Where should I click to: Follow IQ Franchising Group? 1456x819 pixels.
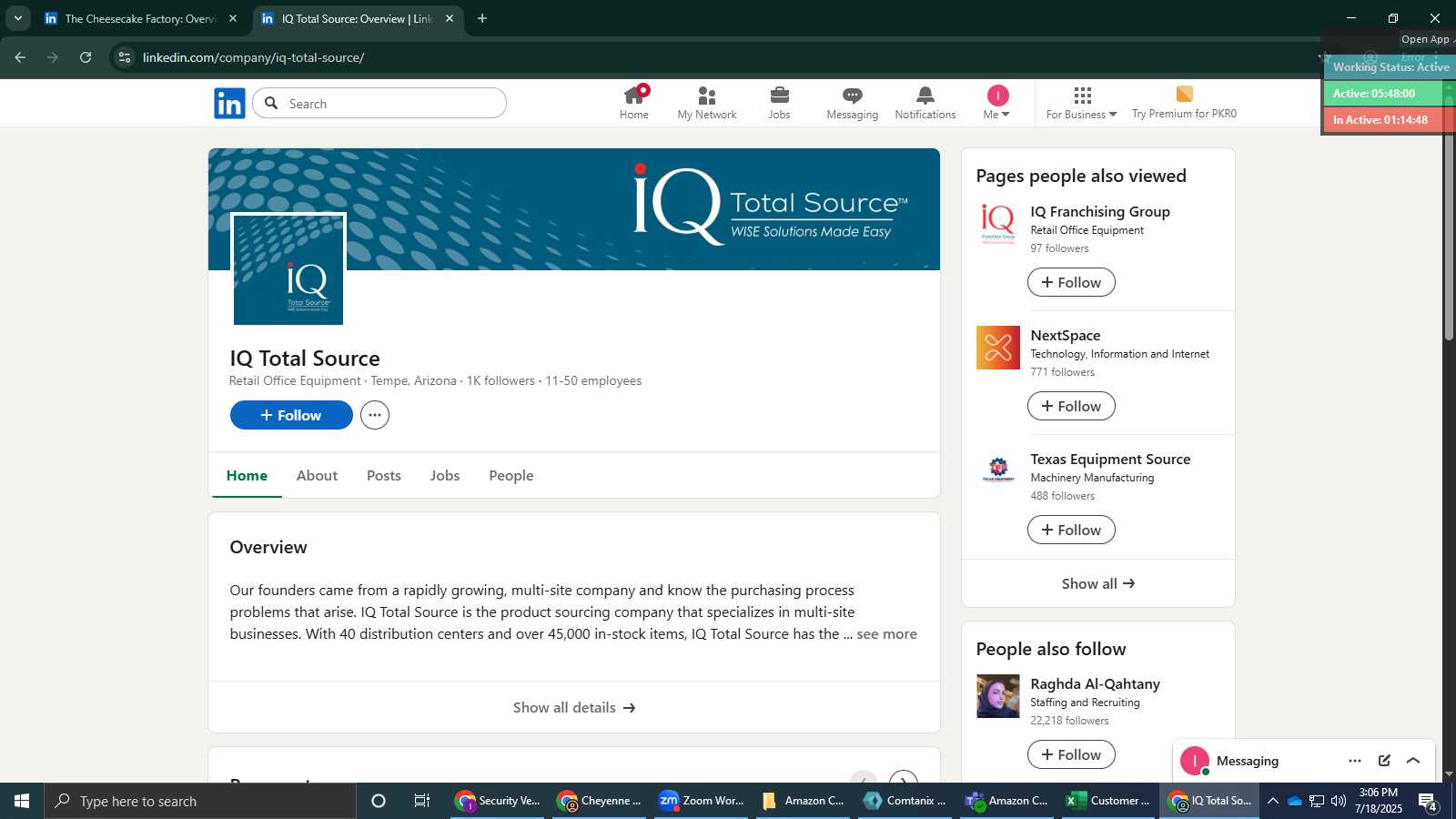(x=1071, y=282)
